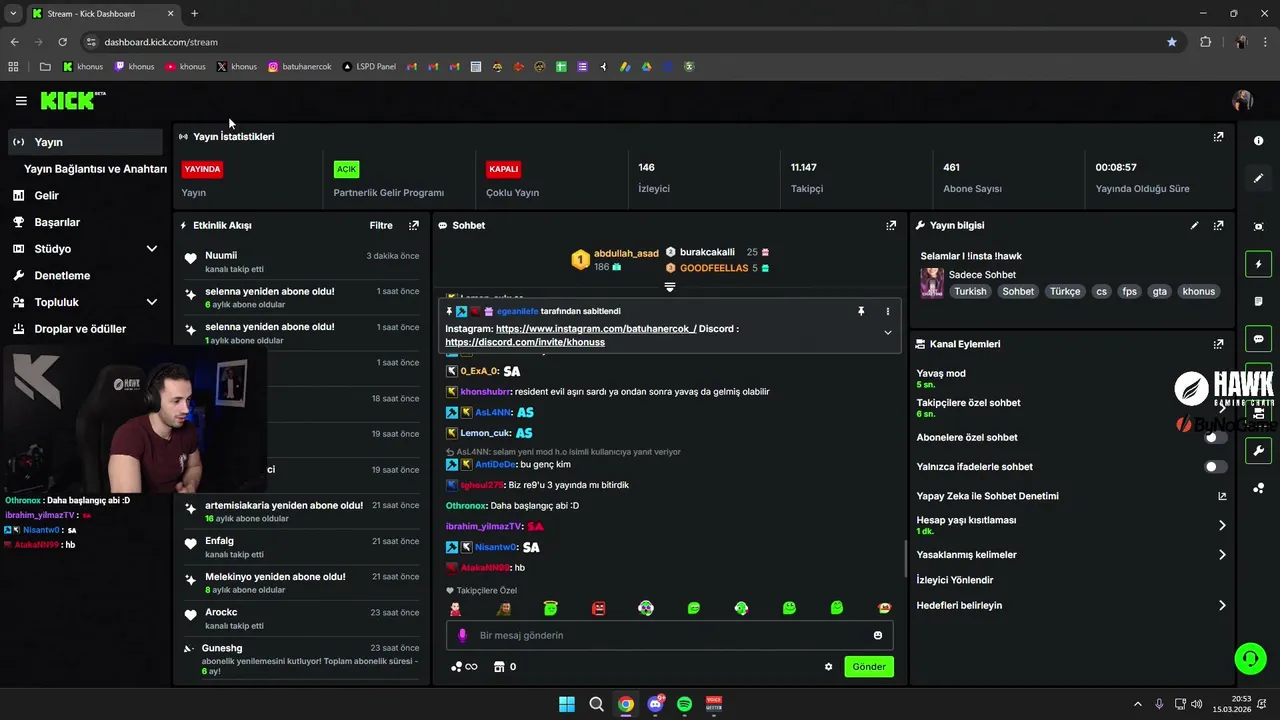This screenshot has height=720, width=1280.
Task: Open İzleyici Yönlendir action
Action: tap(955, 580)
